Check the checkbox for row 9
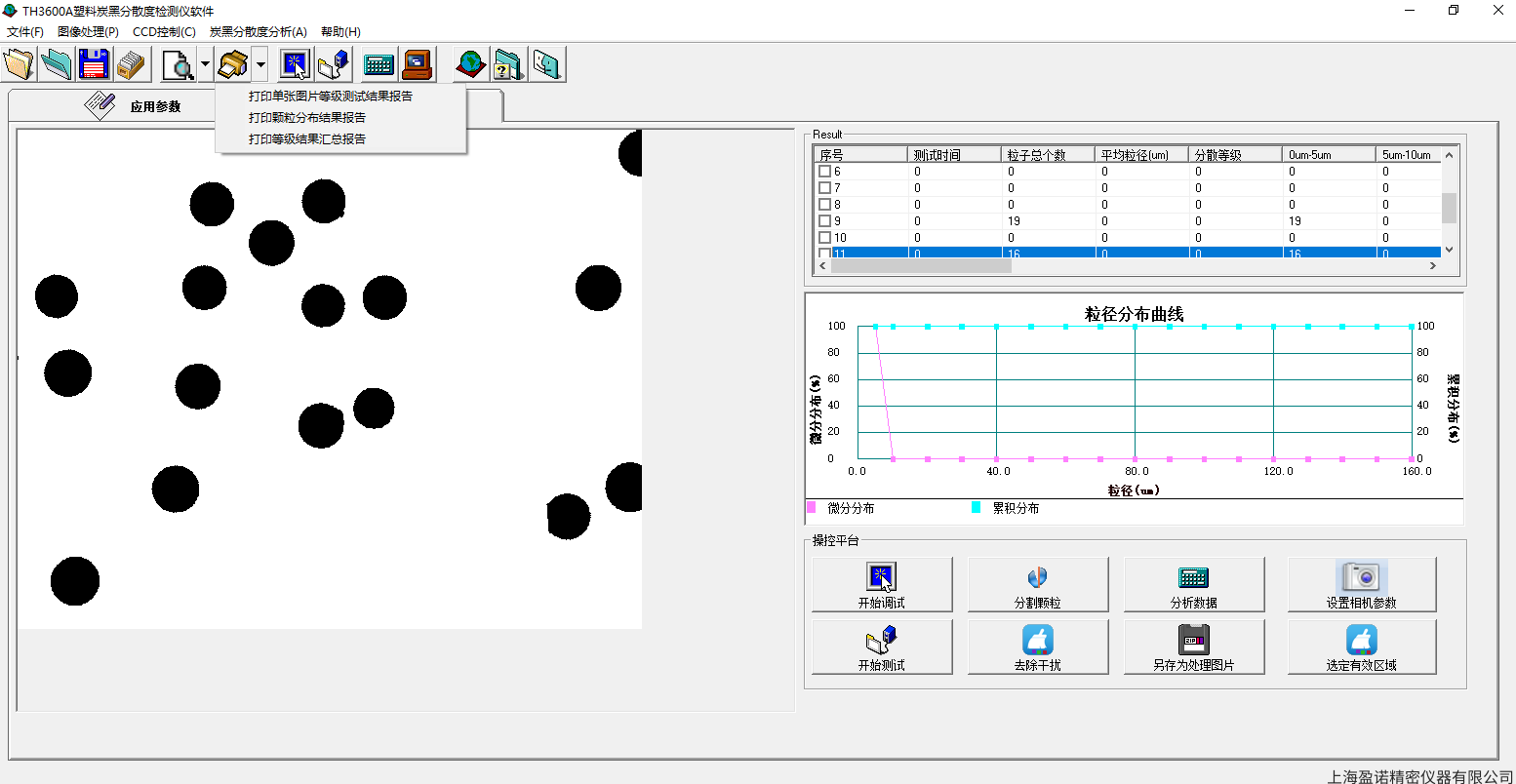This screenshot has width=1516, height=784. 824,221
